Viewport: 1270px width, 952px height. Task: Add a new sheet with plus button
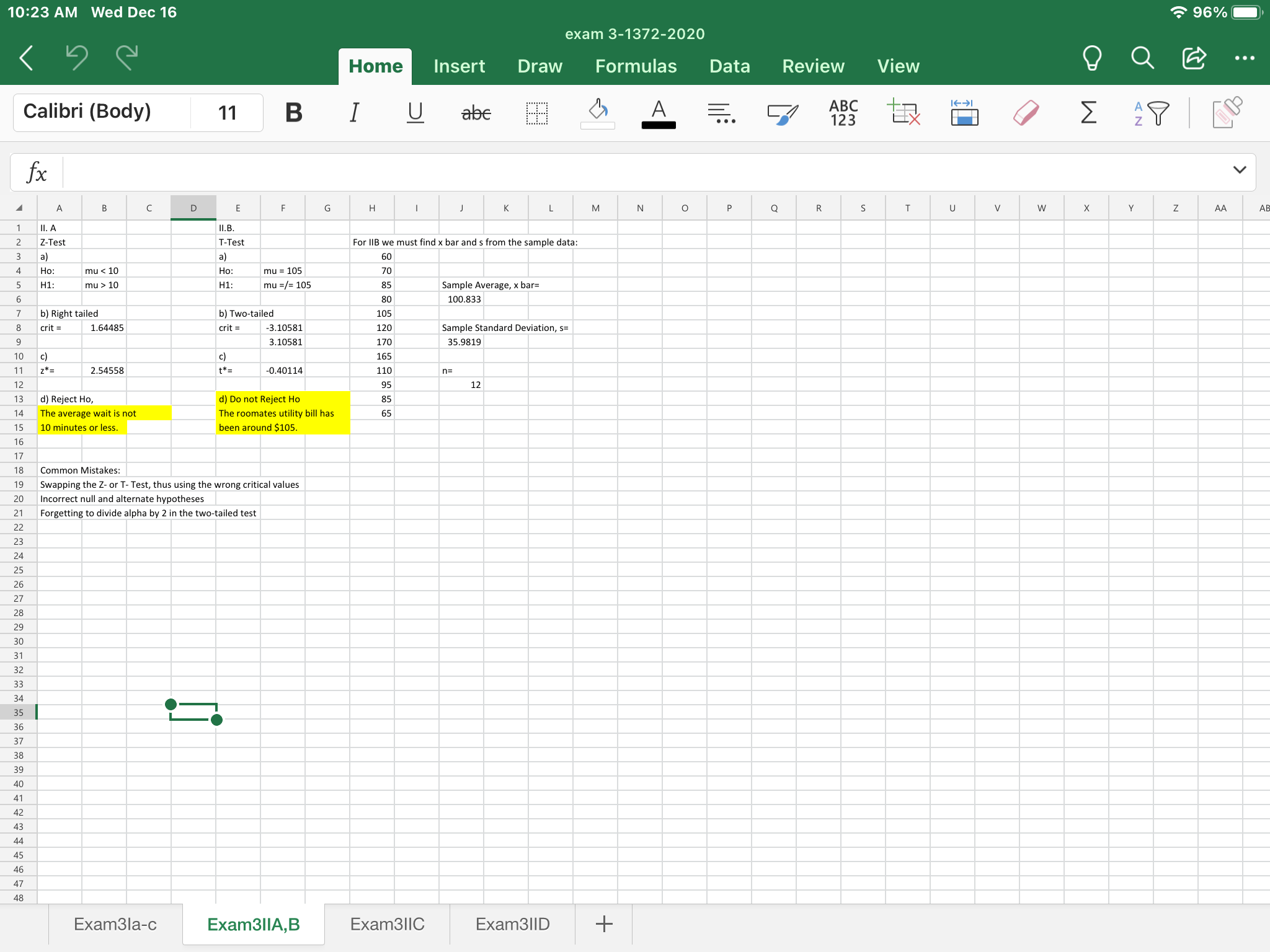click(x=604, y=924)
